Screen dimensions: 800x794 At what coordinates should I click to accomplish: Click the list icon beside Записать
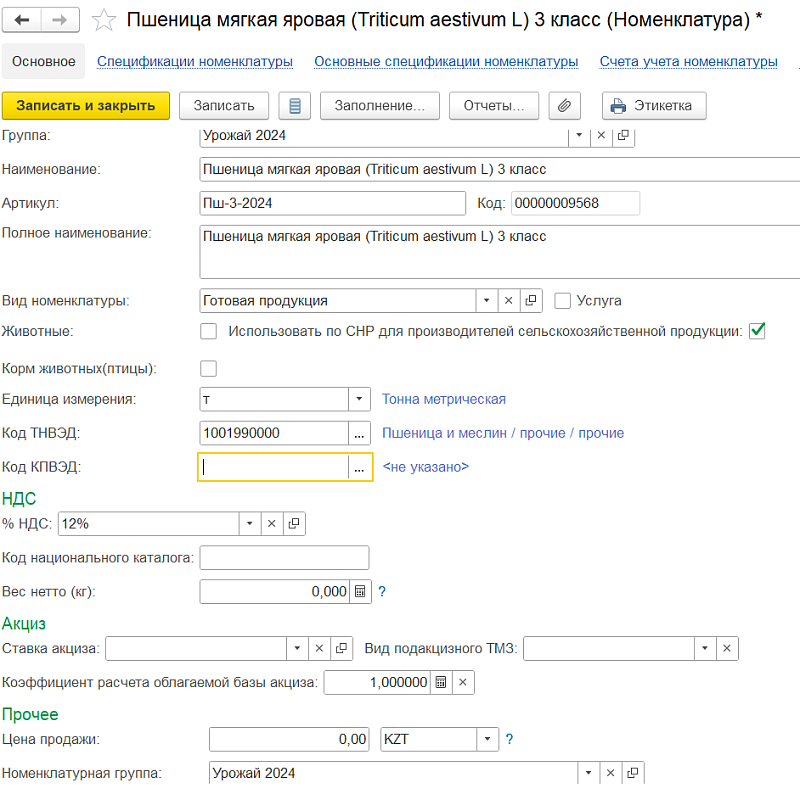coord(295,105)
